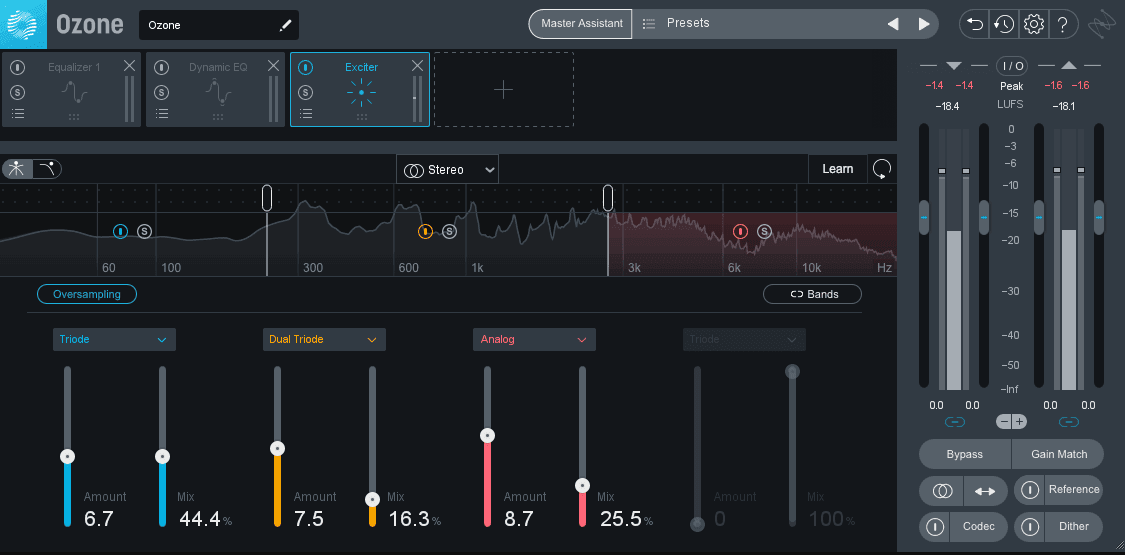Image resolution: width=1125 pixels, height=555 pixels.
Task: Bypass the orange mid band
Action: [425, 231]
